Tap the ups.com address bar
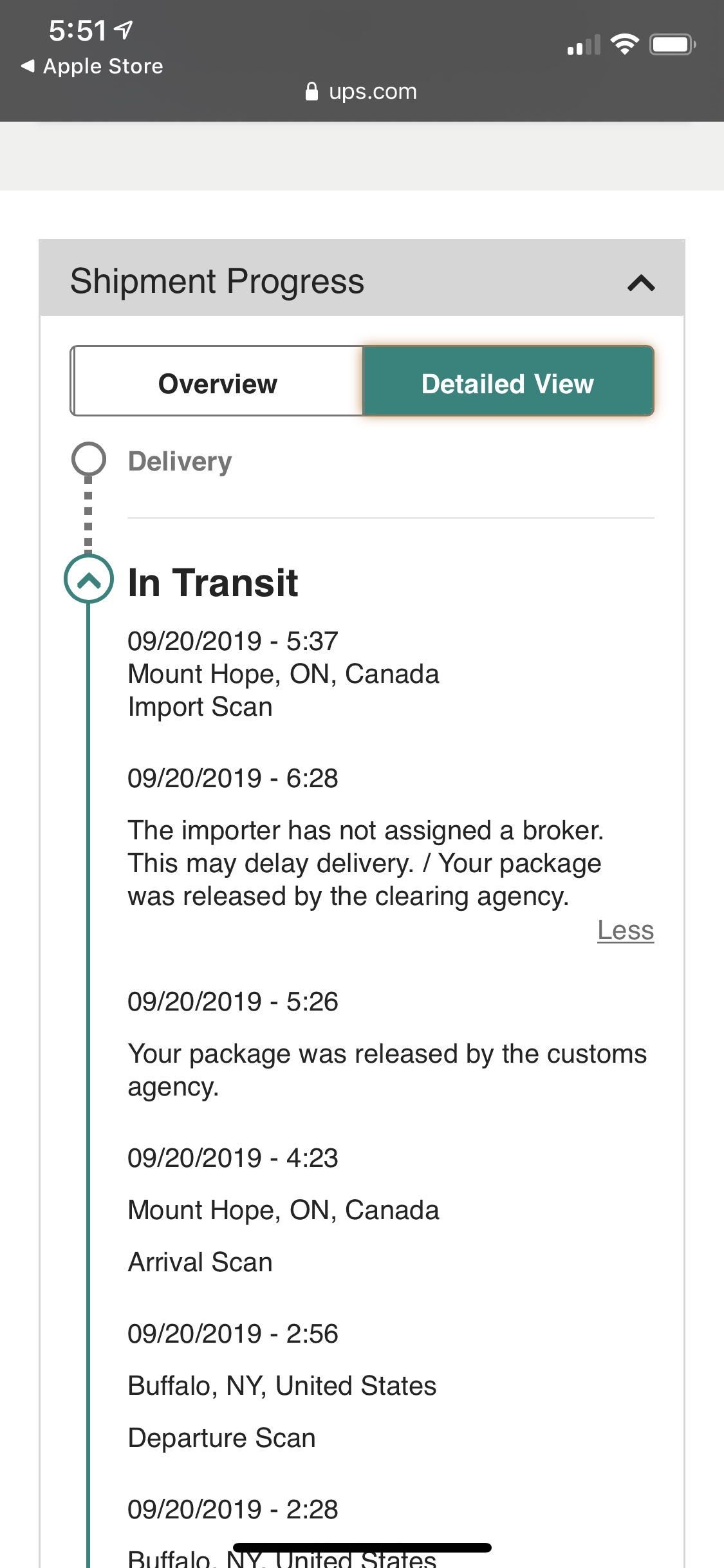Viewport: 724px width, 1568px height. [x=361, y=91]
